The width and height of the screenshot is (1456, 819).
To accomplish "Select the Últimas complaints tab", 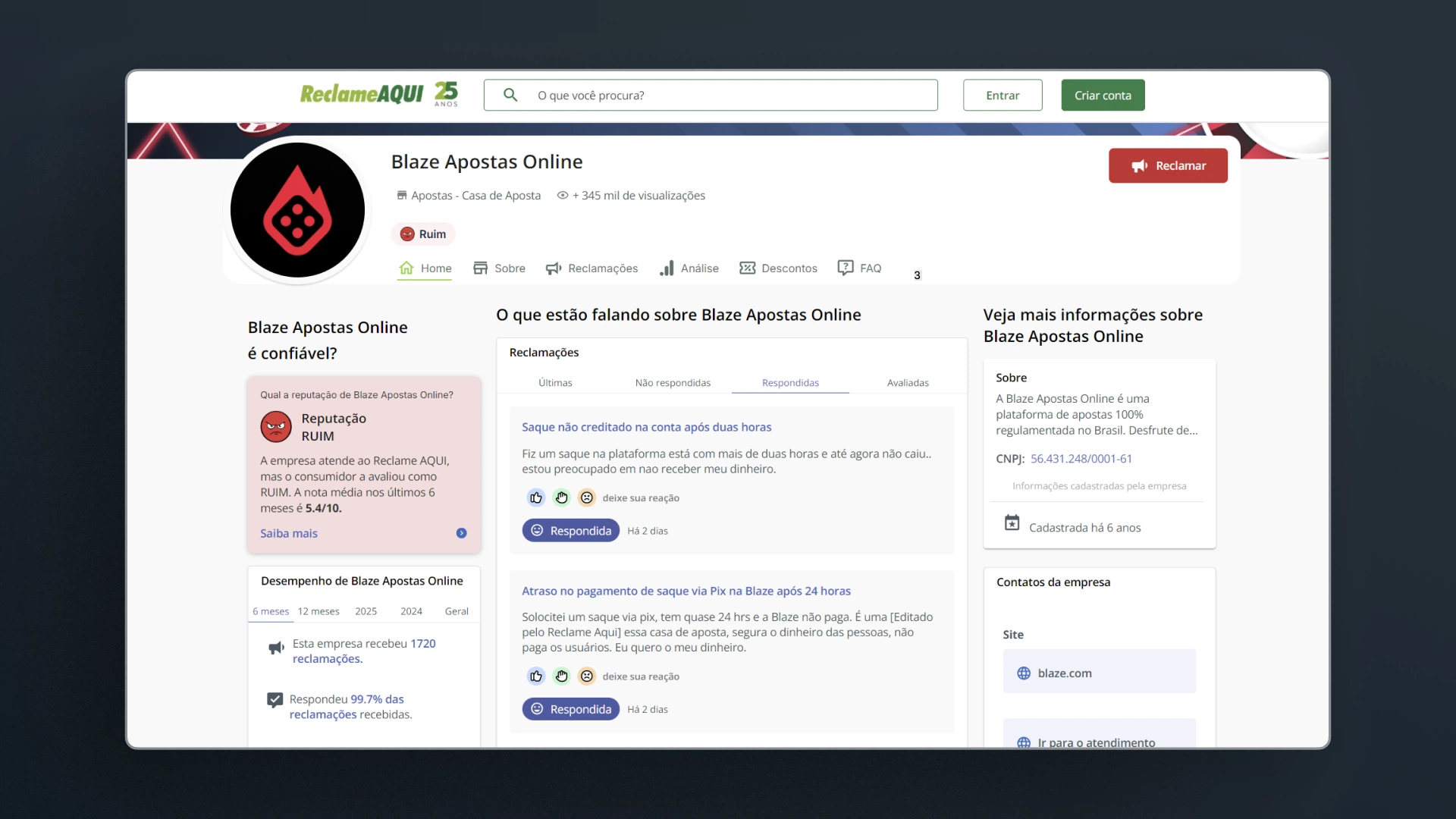I will [555, 383].
